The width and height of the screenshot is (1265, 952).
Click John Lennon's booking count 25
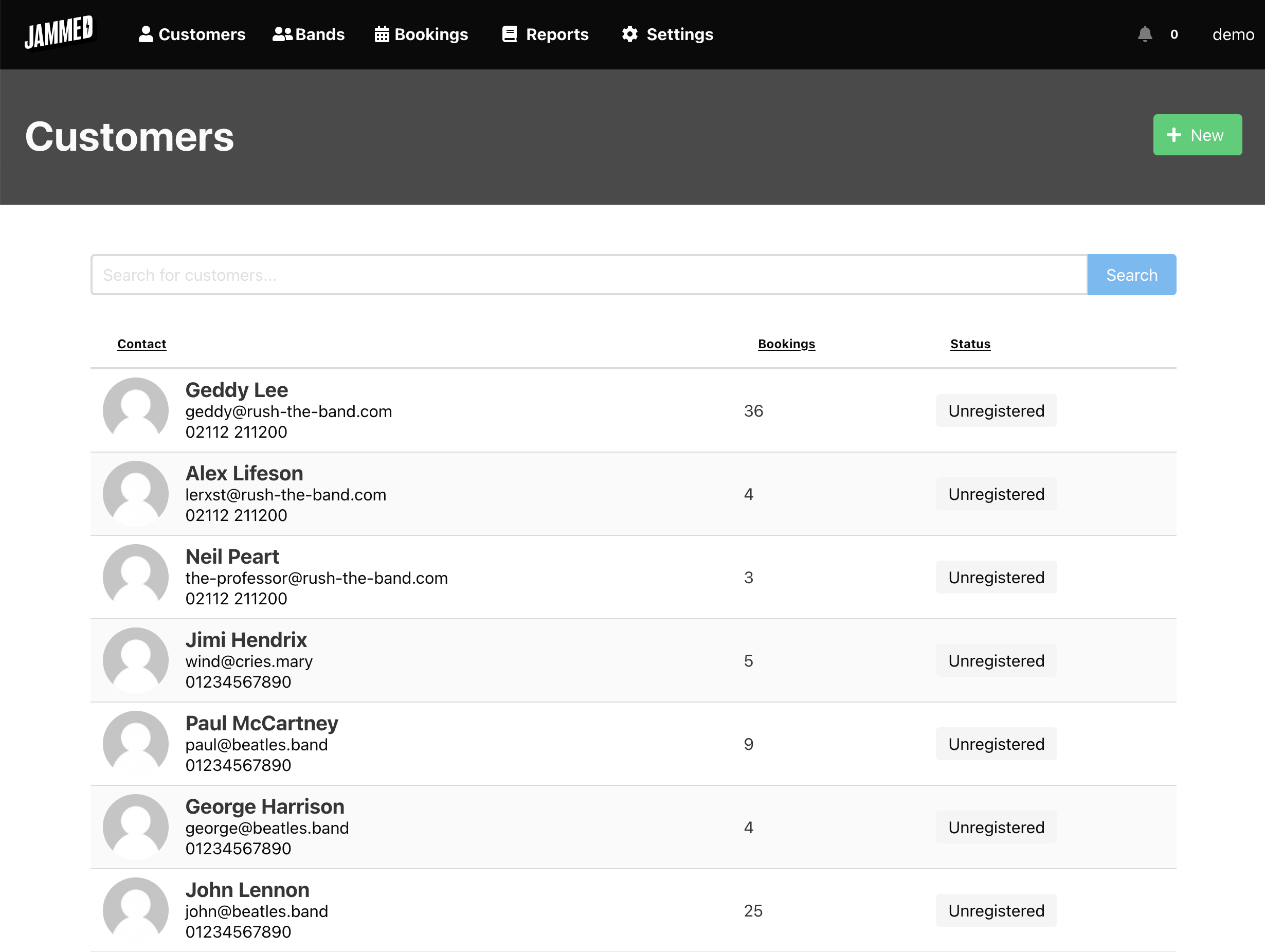[x=753, y=911]
